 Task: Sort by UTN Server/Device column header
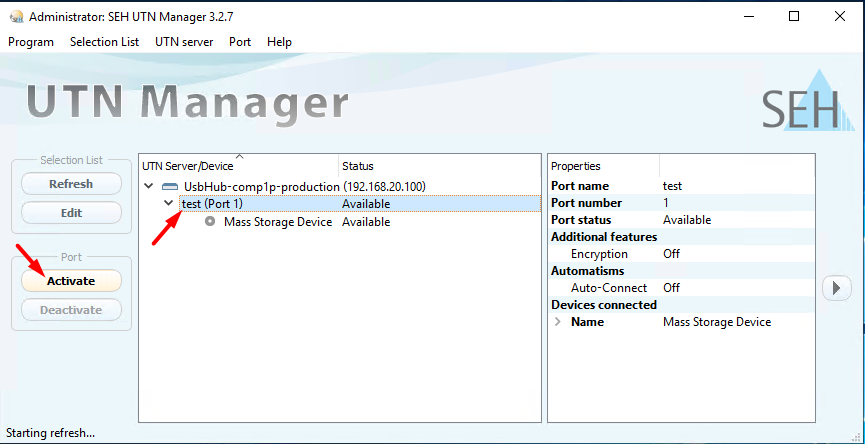[238, 165]
